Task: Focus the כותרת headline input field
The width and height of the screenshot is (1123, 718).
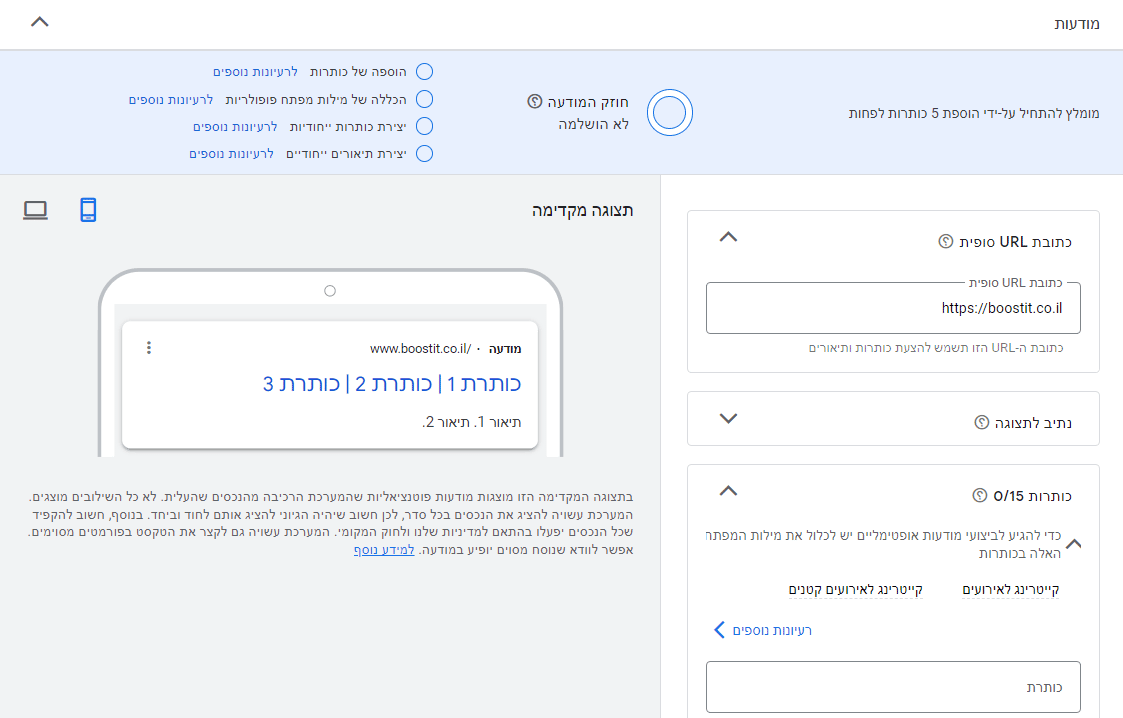Action: point(893,687)
